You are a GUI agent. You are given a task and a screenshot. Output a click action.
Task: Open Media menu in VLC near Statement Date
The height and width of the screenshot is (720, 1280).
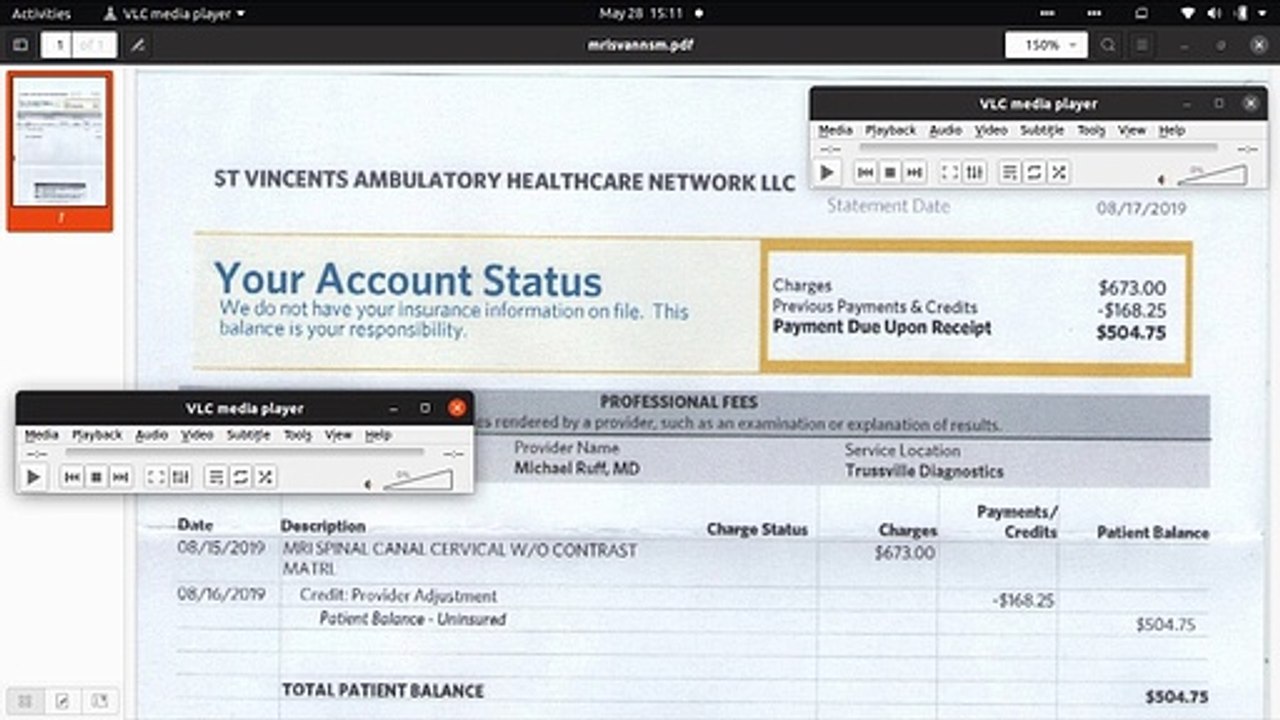click(835, 130)
